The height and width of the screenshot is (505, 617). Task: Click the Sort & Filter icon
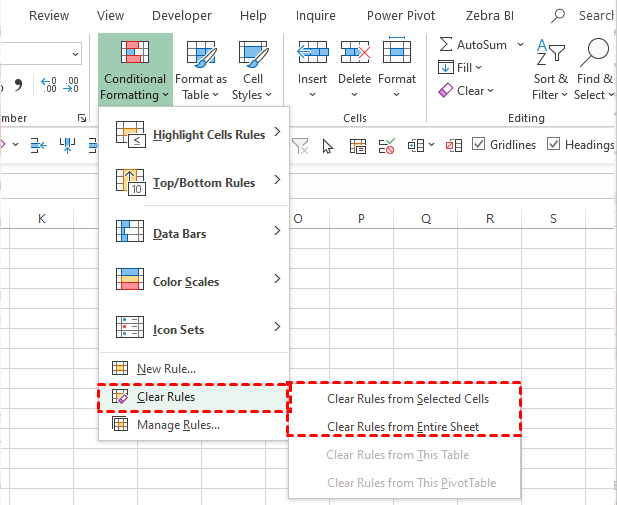pyautogui.click(x=550, y=52)
